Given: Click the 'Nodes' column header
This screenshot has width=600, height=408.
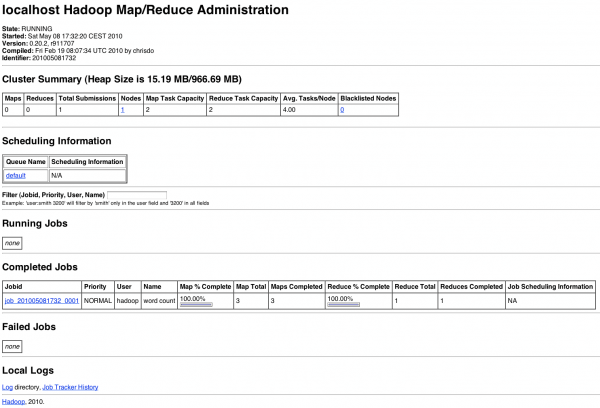Looking at the screenshot, I should coord(131,98).
